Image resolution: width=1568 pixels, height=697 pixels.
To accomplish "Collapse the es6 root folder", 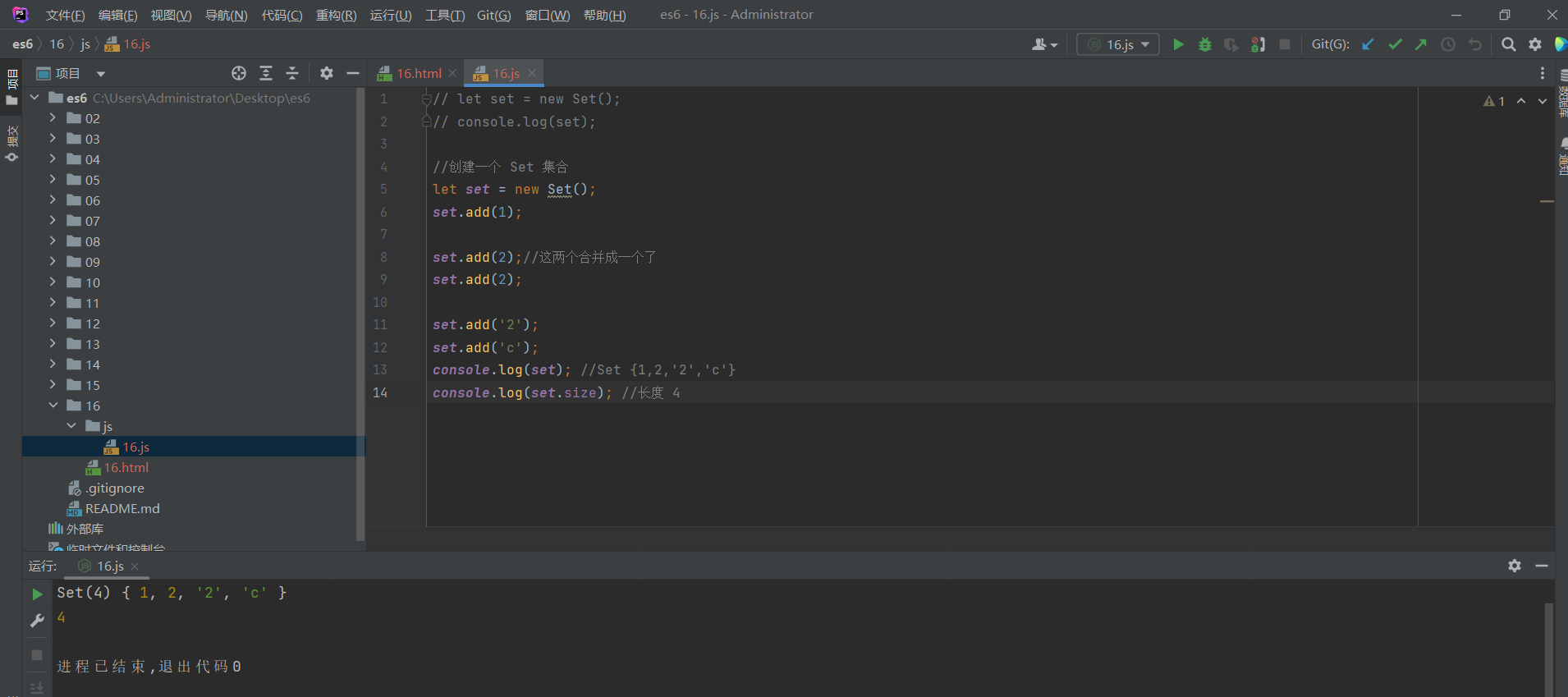I will tap(34, 97).
